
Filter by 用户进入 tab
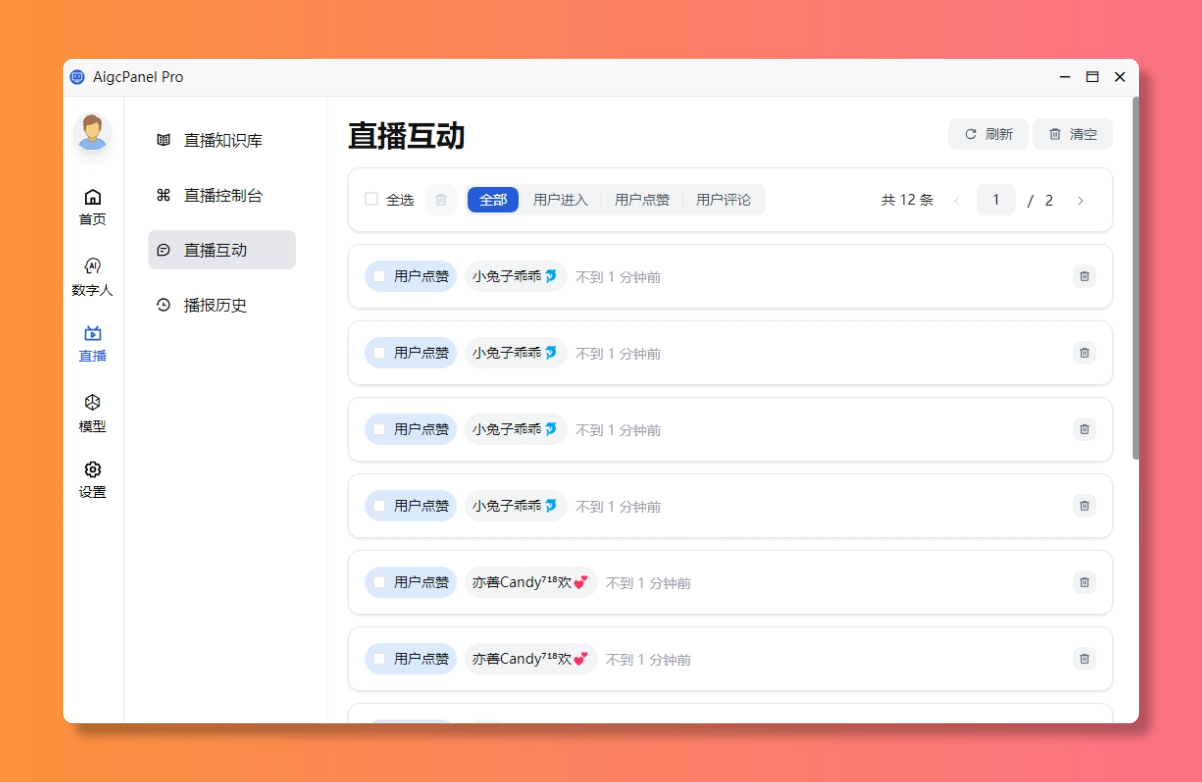[560, 200]
